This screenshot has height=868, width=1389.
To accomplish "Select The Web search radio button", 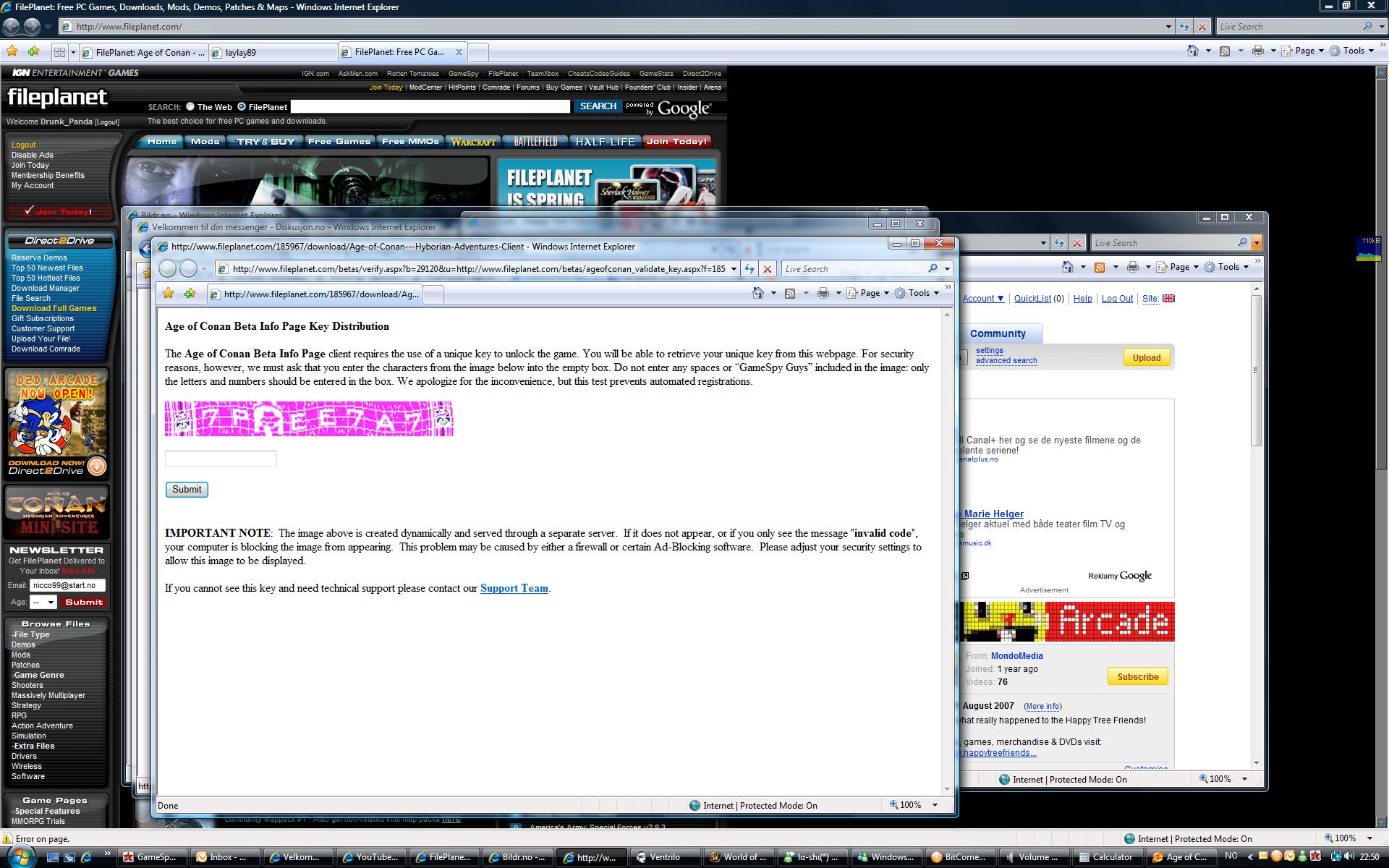I will click(x=190, y=106).
